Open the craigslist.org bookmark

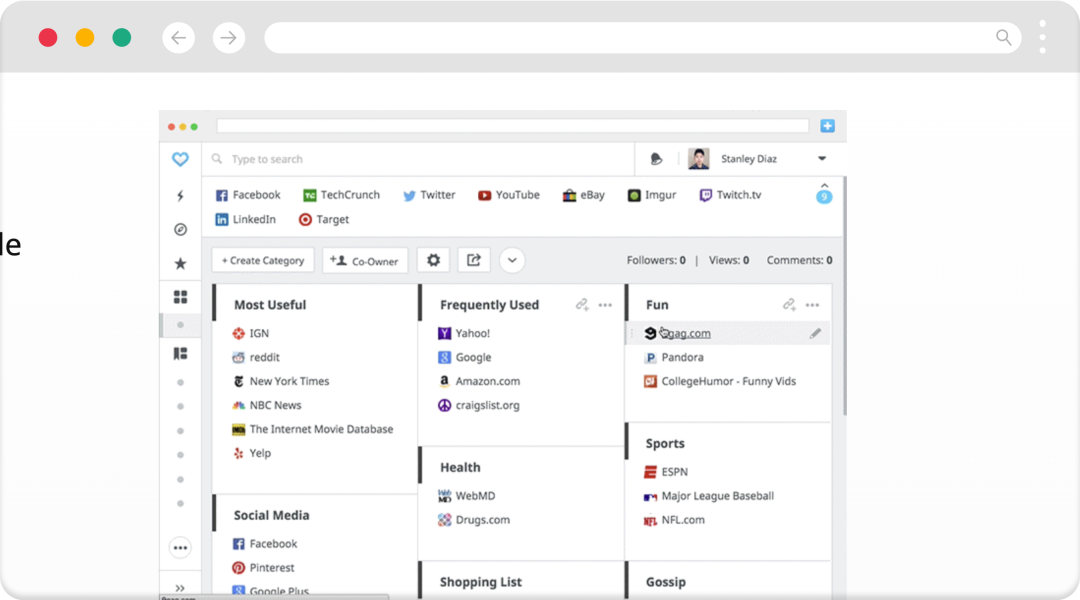click(479, 406)
